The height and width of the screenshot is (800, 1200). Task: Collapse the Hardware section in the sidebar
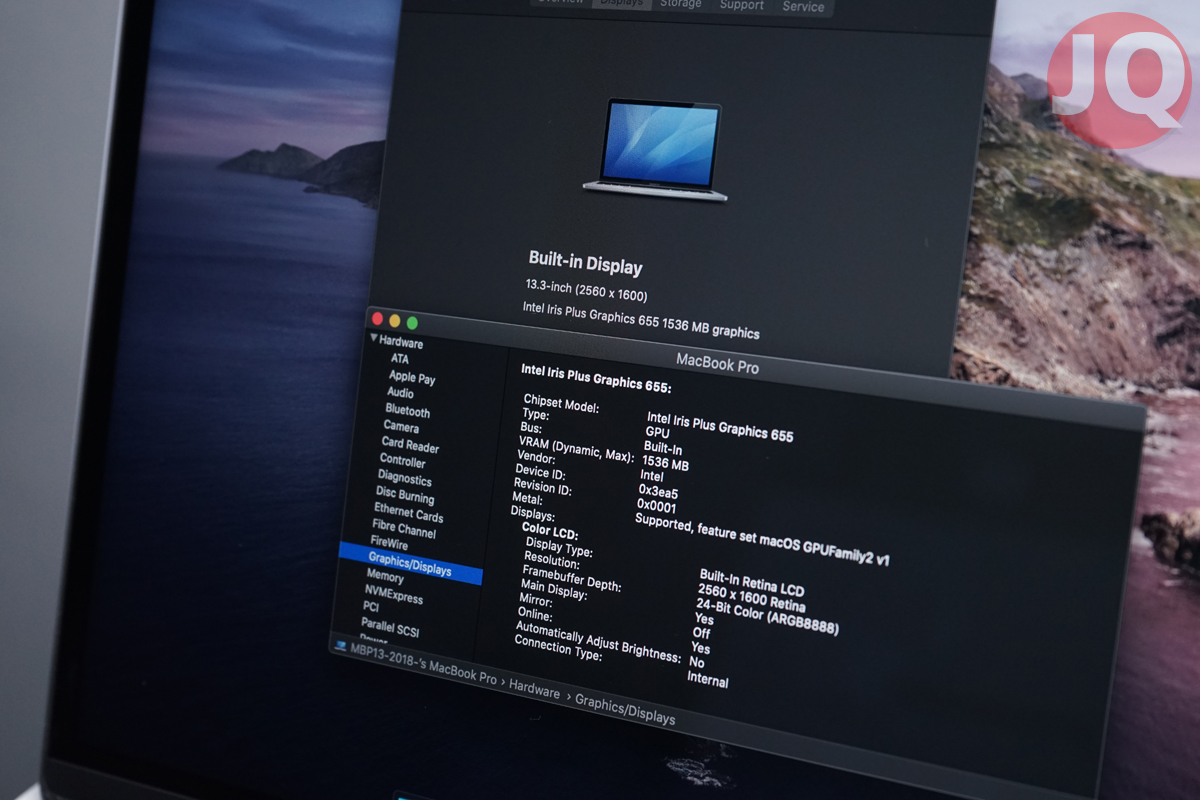coord(374,338)
